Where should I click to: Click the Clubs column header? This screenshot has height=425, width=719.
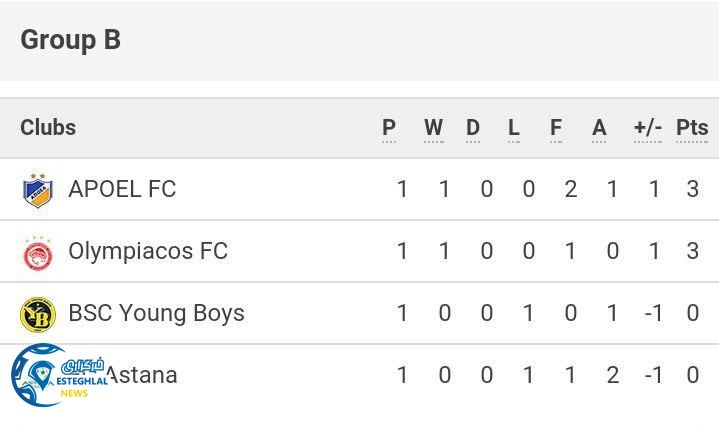pyautogui.click(x=48, y=128)
